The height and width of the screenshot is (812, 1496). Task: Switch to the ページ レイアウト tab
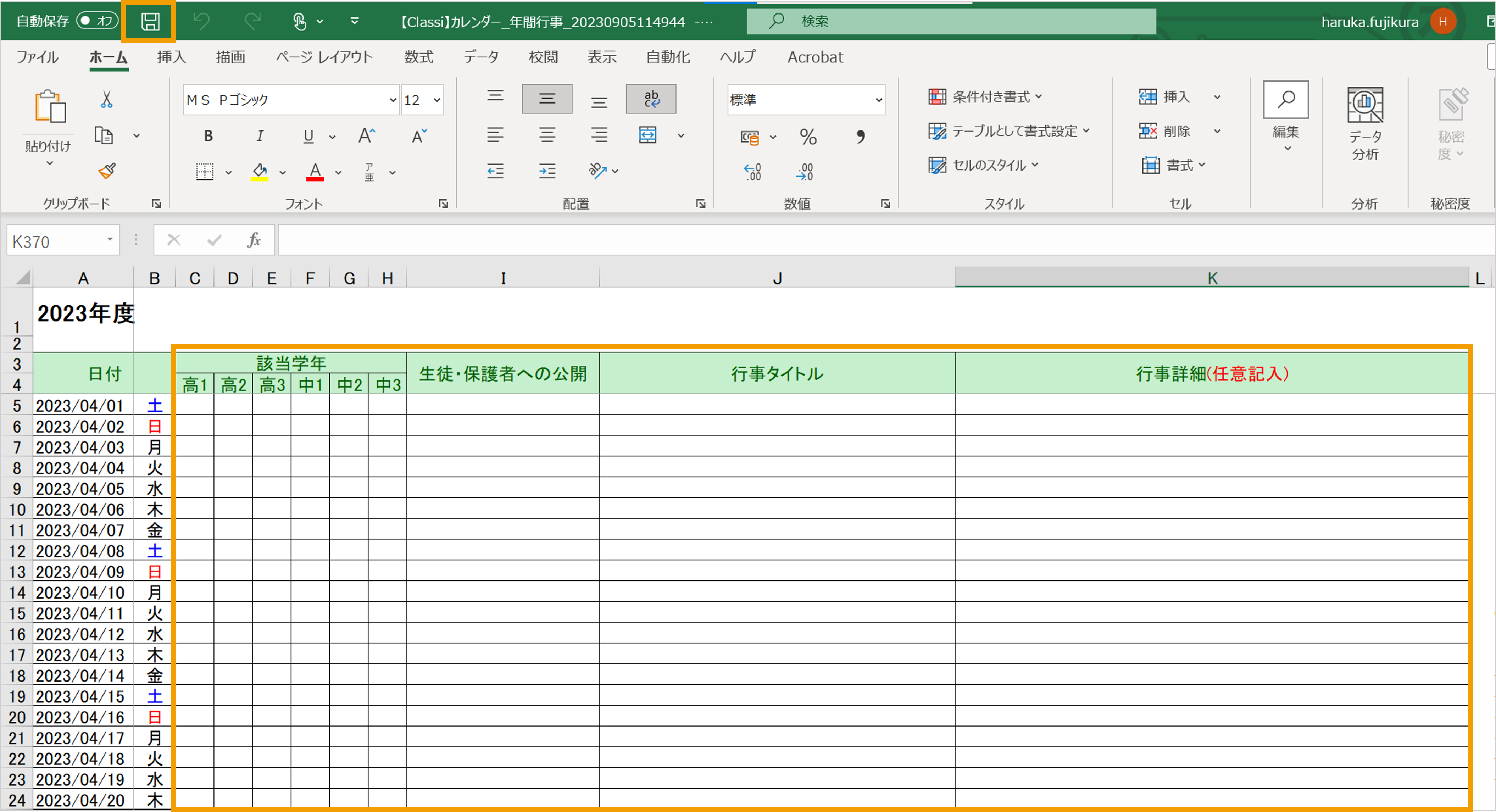tap(324, 57)
